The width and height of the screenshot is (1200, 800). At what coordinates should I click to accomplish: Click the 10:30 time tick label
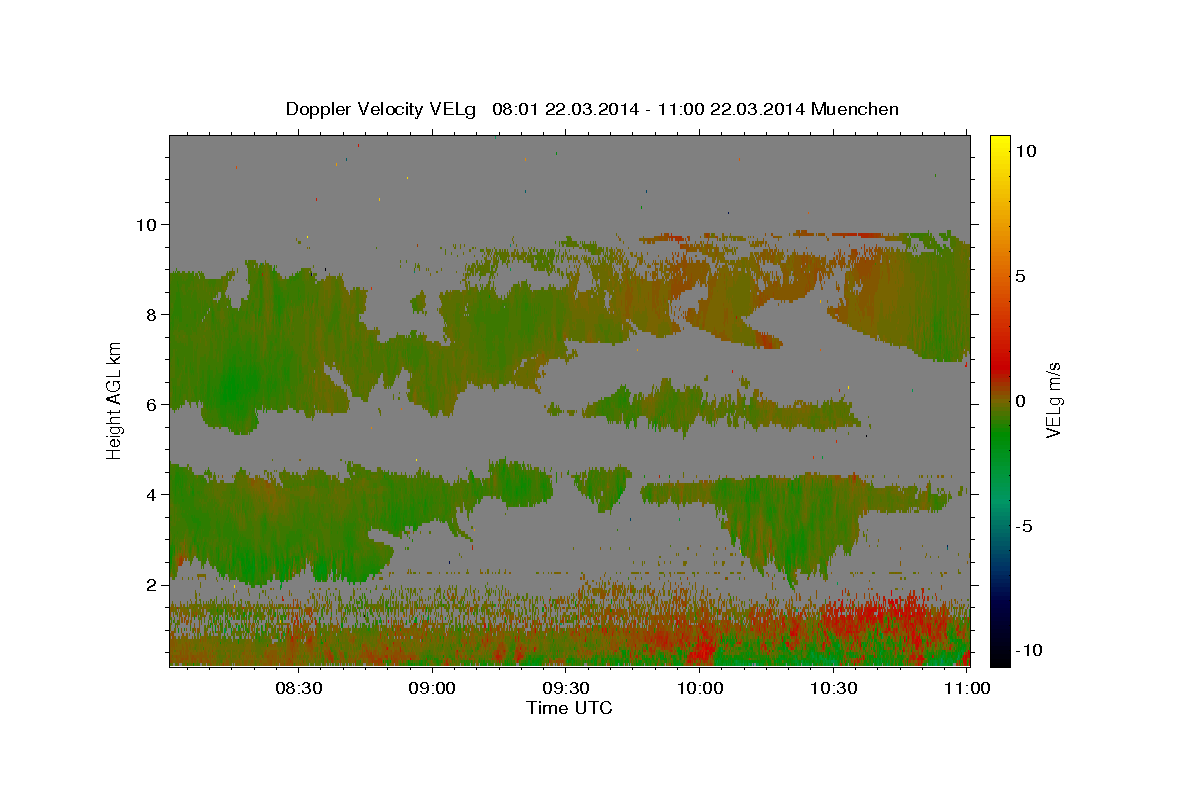[834, 688]
